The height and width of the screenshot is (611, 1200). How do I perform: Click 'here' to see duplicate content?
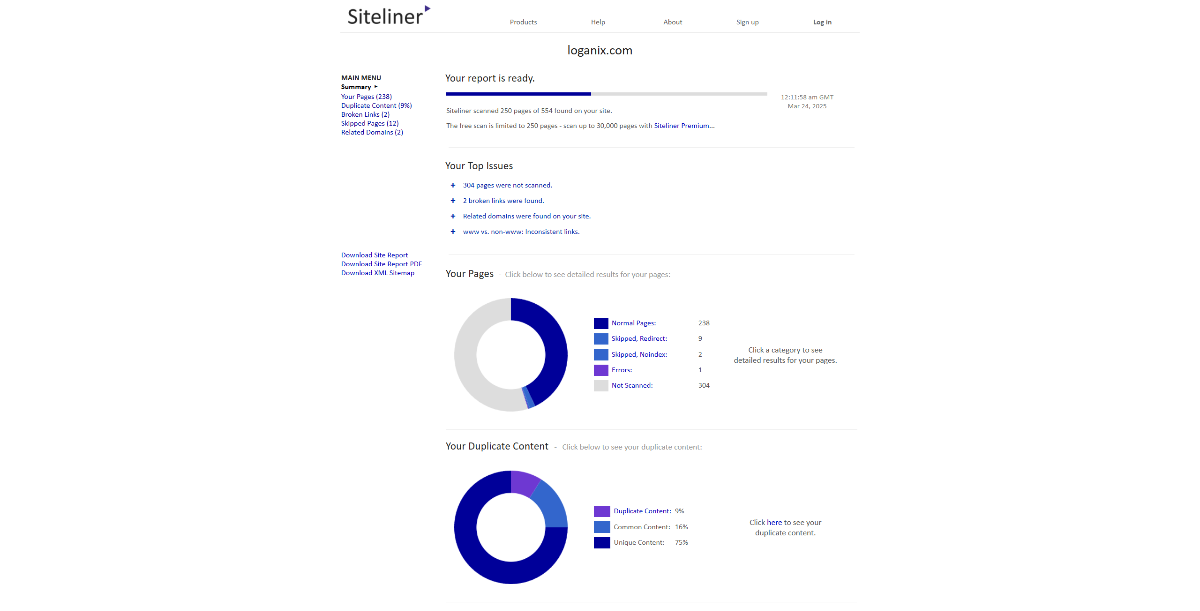pos(775,522)
